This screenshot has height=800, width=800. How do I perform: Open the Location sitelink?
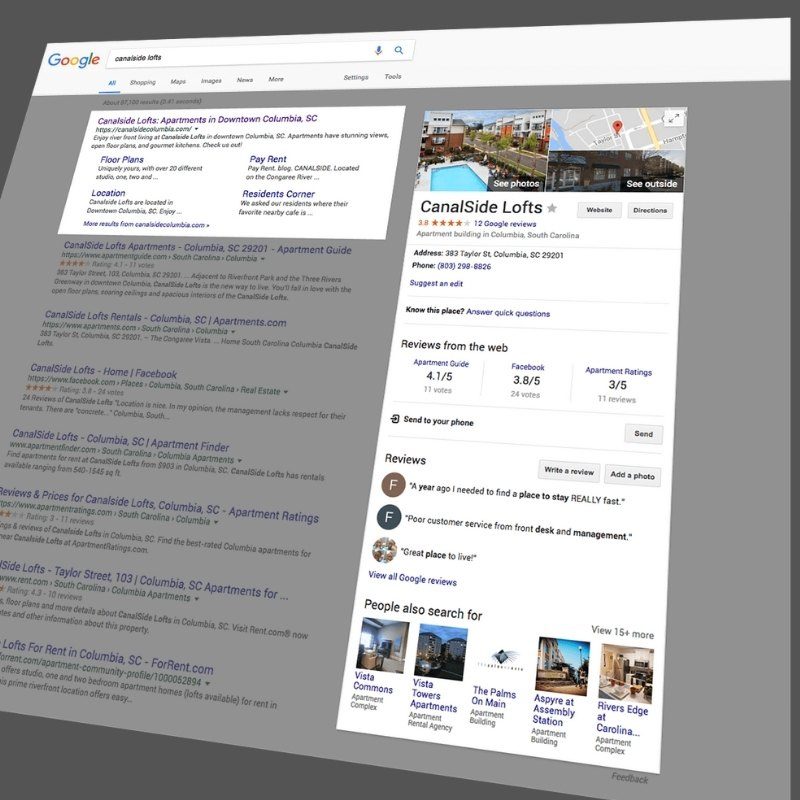pyautogui.click(x=108, y=193)
